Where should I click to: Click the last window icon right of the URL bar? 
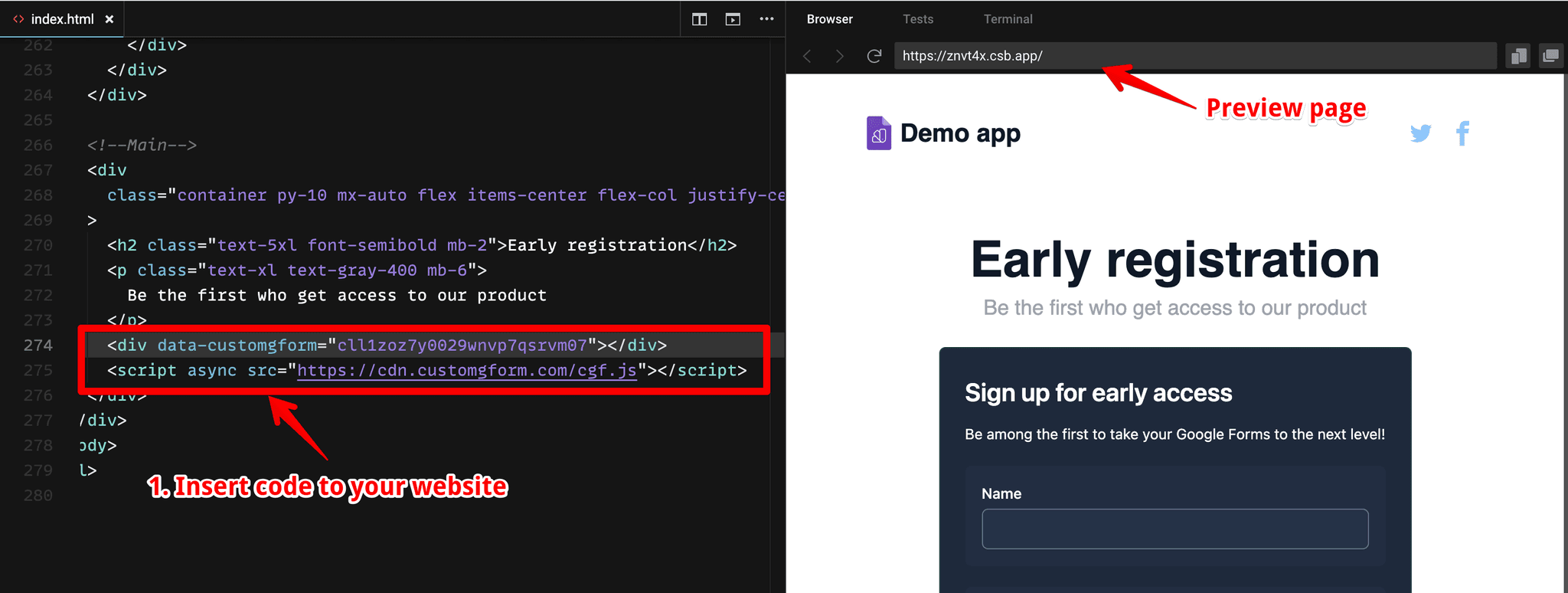(1550, 56)
